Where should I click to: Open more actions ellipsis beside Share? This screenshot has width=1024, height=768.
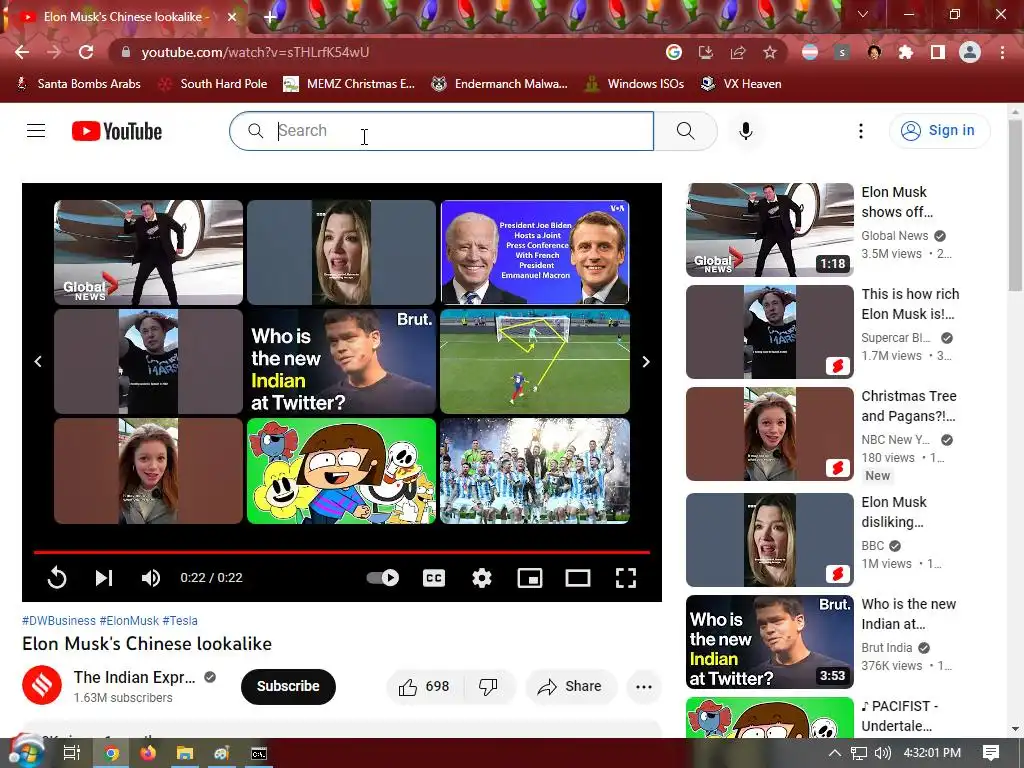644,686
